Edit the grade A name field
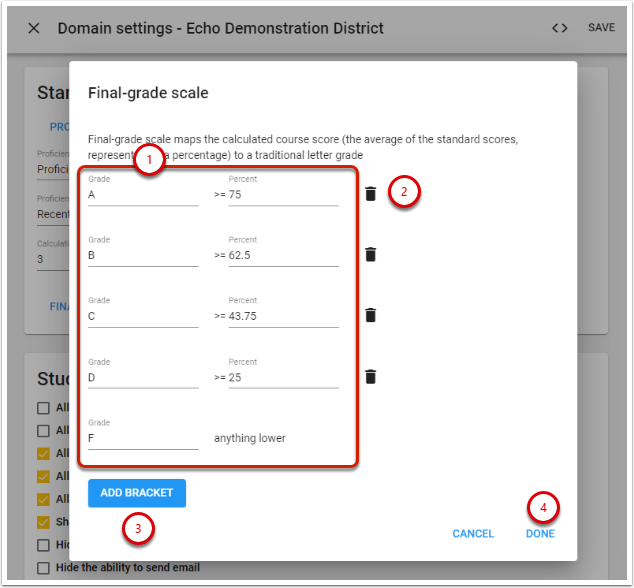Screen dimensions: 634x588 point(142,195)
